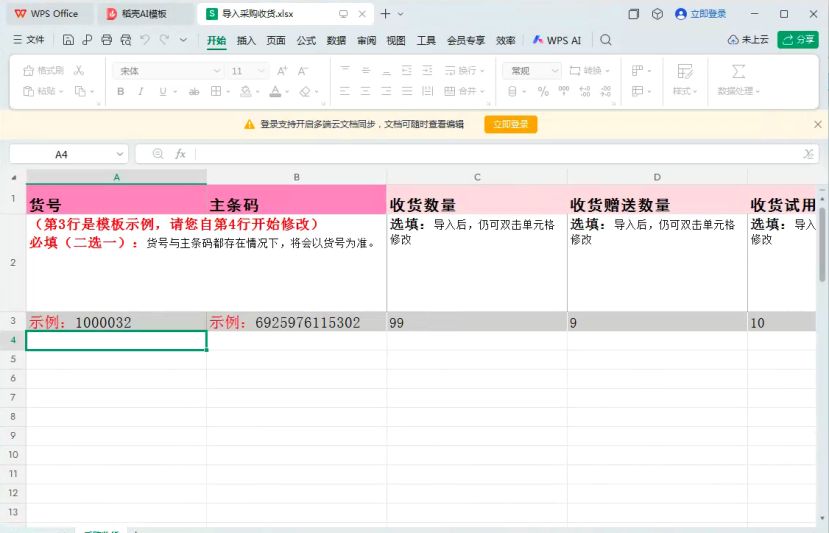
Task: Click the font color A swatch
Action: click(275, 91)
